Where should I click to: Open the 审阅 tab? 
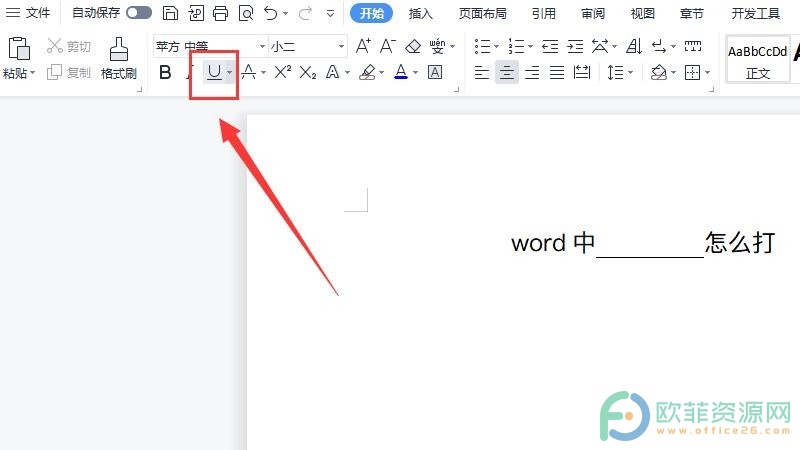(x=593, y=14)
